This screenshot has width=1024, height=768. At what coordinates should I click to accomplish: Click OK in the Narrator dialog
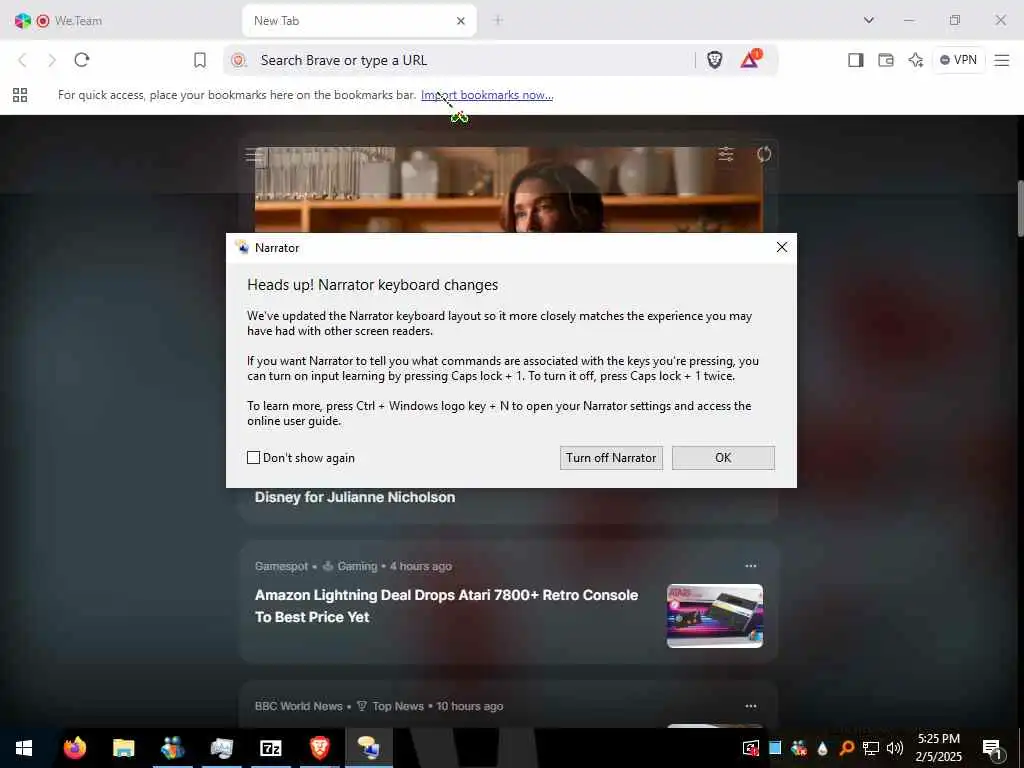coord(723,458)
